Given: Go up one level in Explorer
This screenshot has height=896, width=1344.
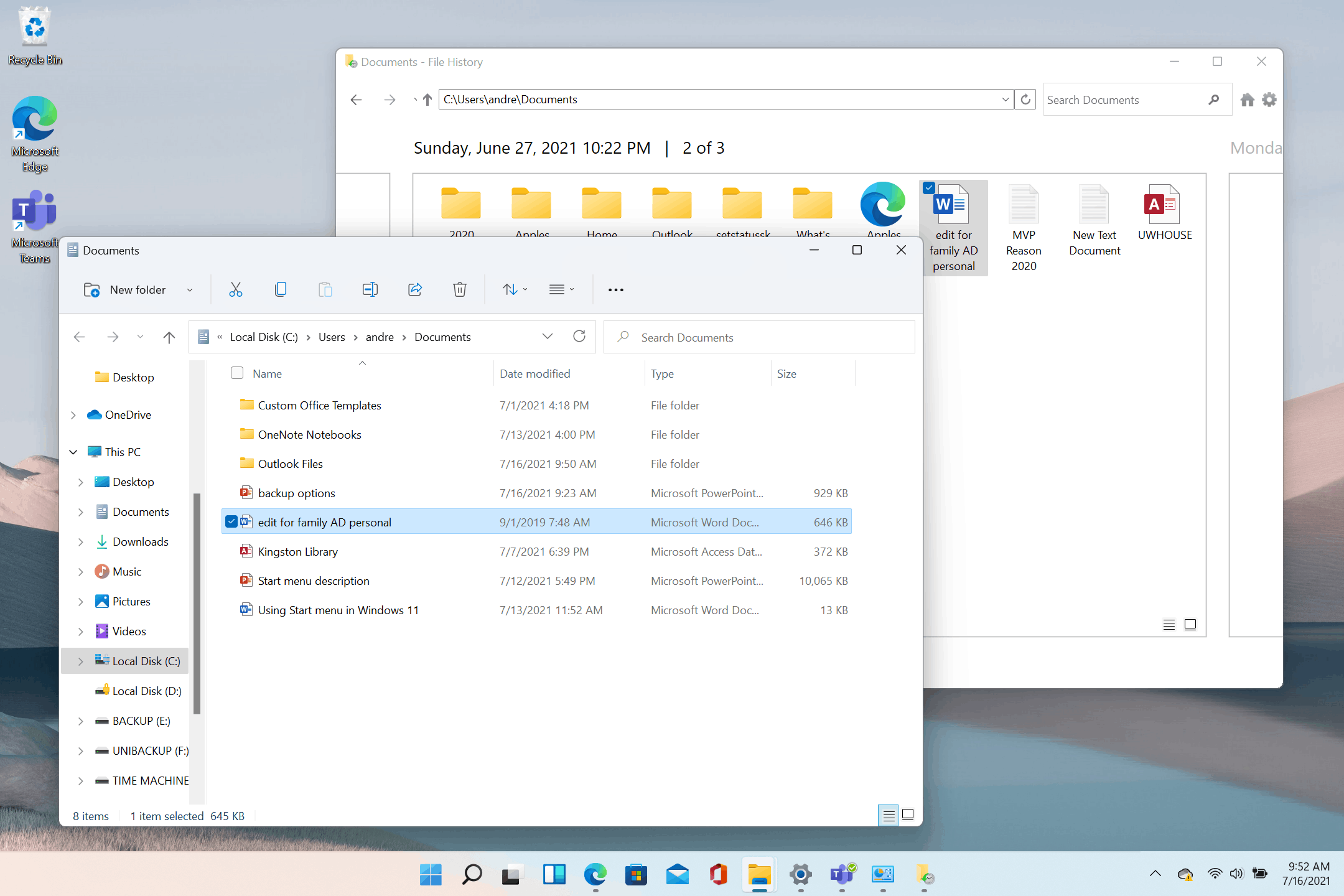Looking at the screenshot, I should 169,337.
